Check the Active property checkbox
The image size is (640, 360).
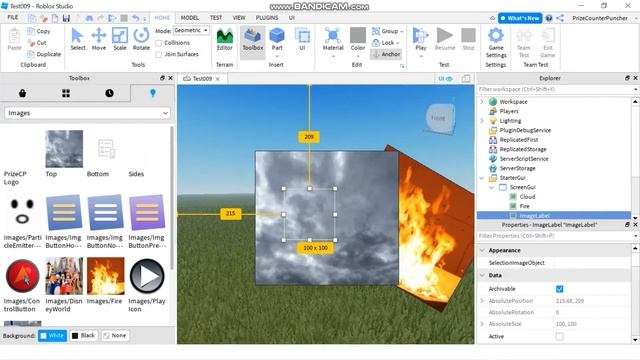tap(560, 336)
